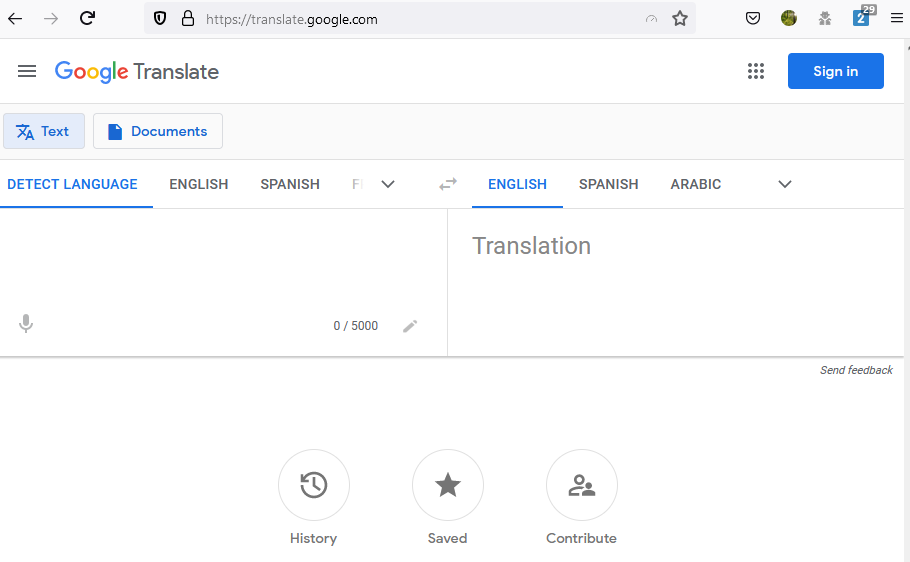Open the round green profile avatar icon
The height and width of the screenshot is (562, 910).
(x=789, y=19)
